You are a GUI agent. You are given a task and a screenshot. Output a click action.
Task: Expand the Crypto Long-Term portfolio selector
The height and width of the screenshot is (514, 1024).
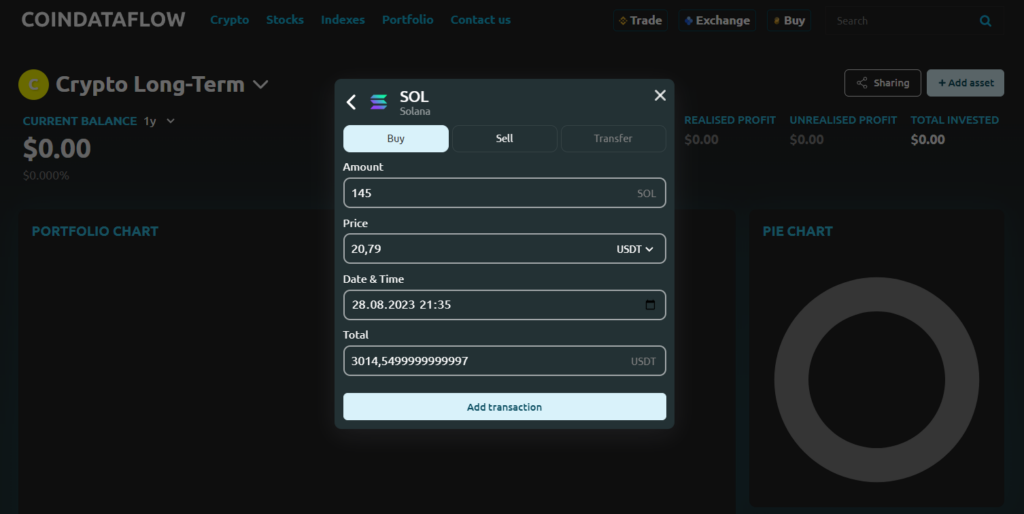[261, 84]
